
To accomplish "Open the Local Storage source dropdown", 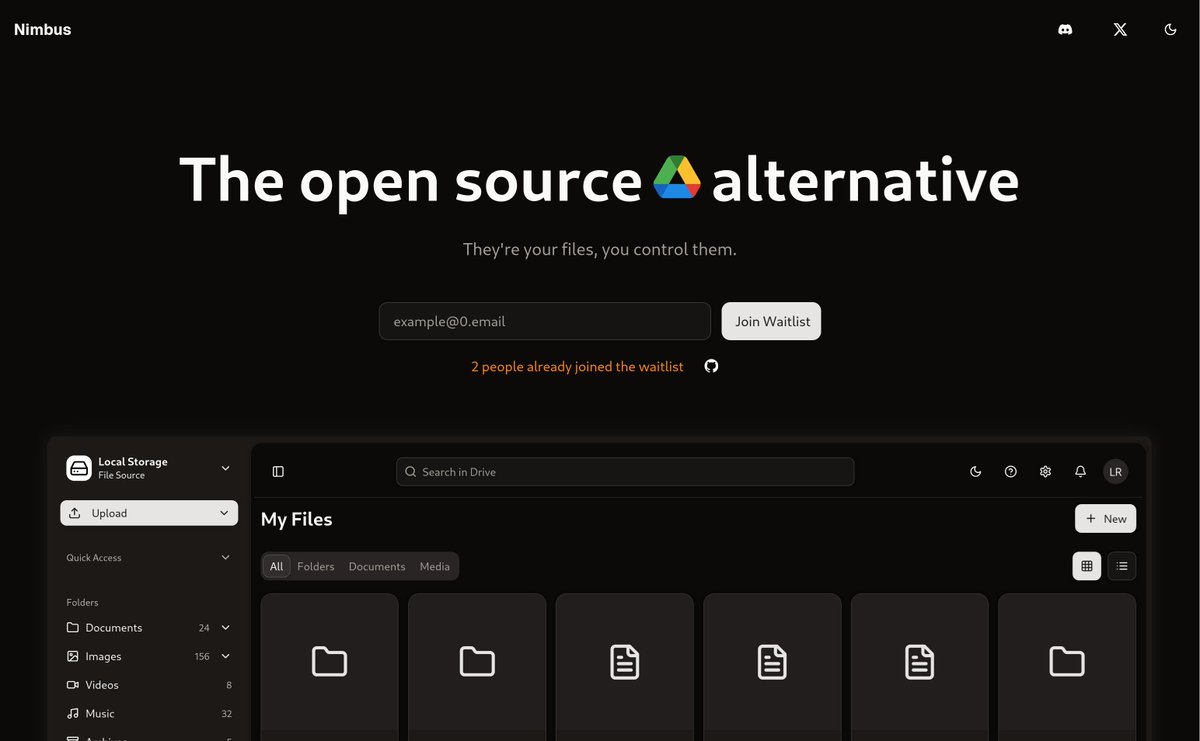I will click(x=149, y=468).
